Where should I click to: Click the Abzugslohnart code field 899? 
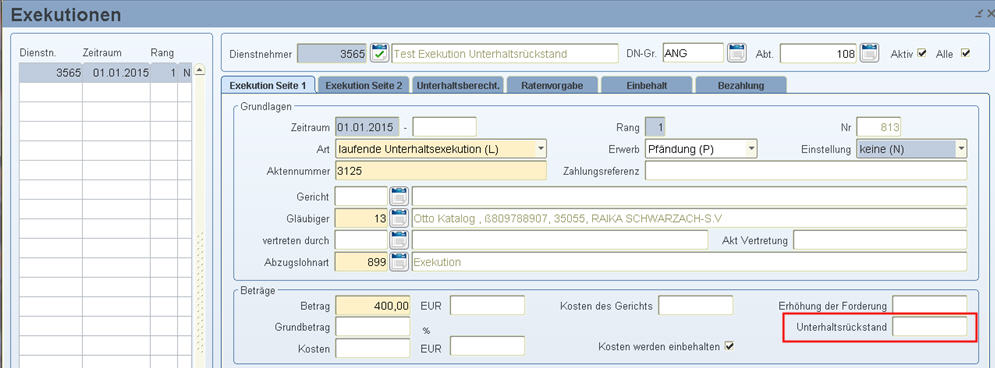(361, 261)
